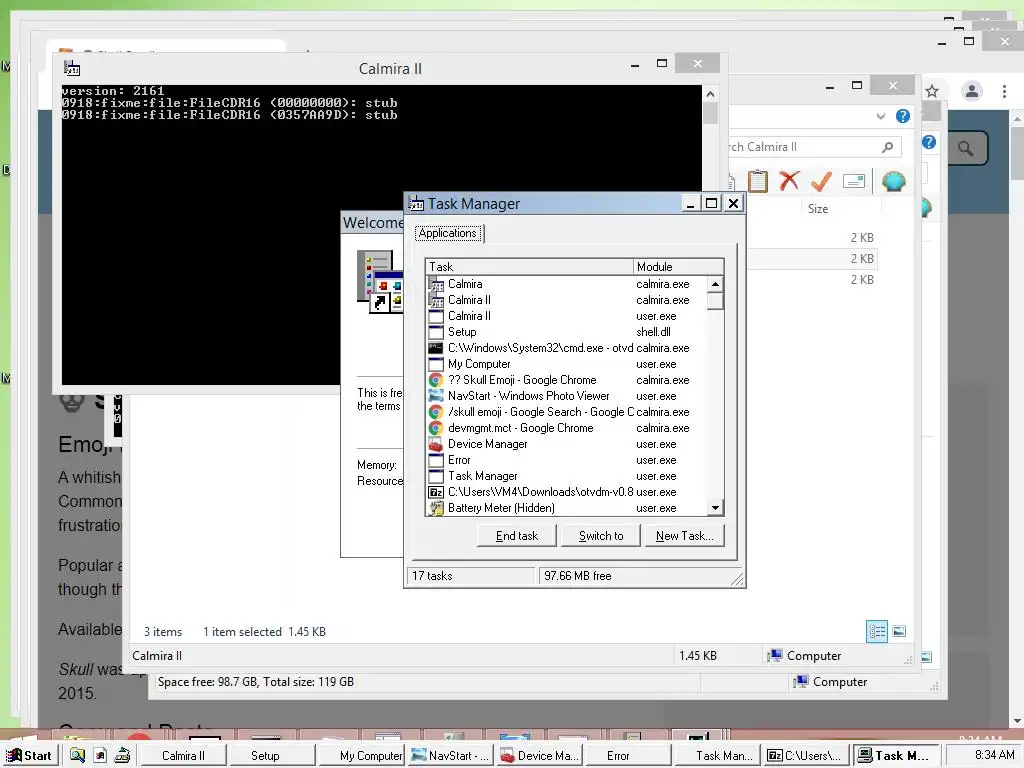
Task: Click the document quick launch icon on taskbar
Action: [x=100, y=756]
